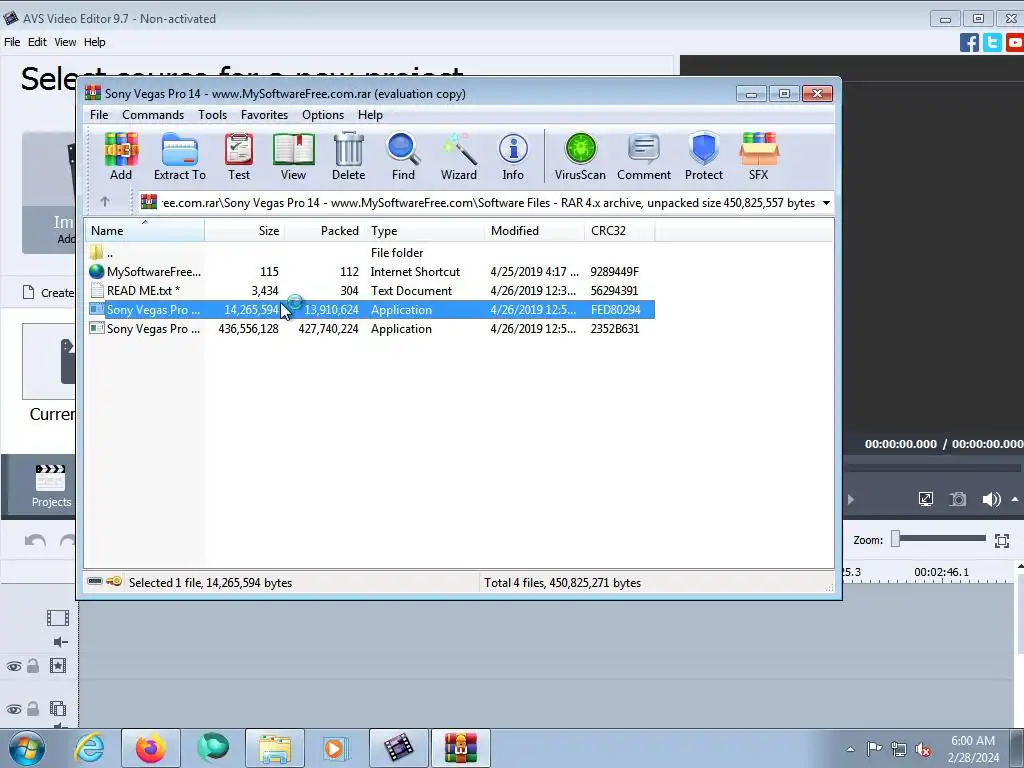Expand the WinRAR address path dropdown
Image resolution: width=1024 pixels, height=768 pixels.
[826, 202]
